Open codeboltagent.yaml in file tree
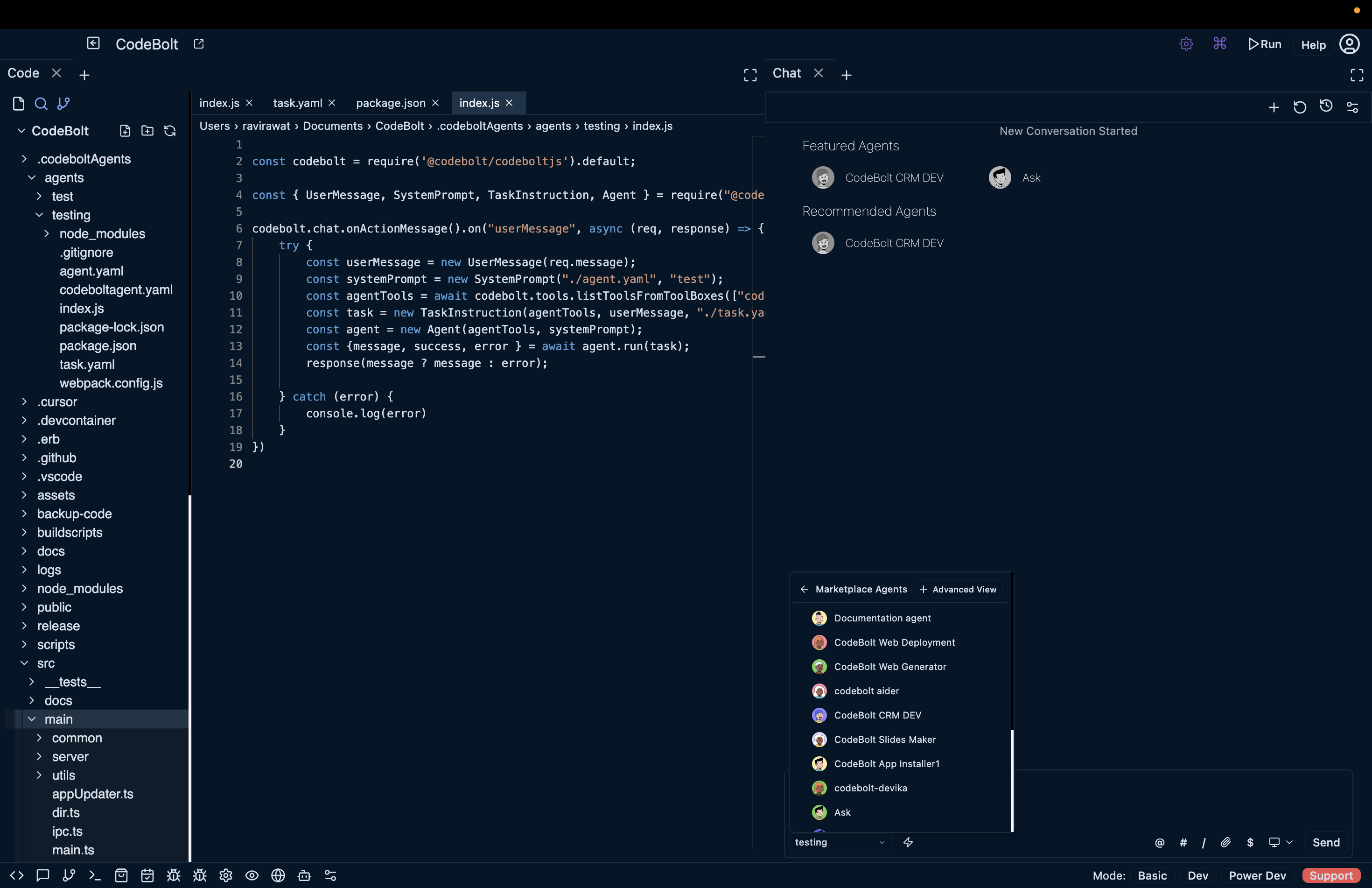The height and width of the screenshot is (888, 1372). [116, 289]
